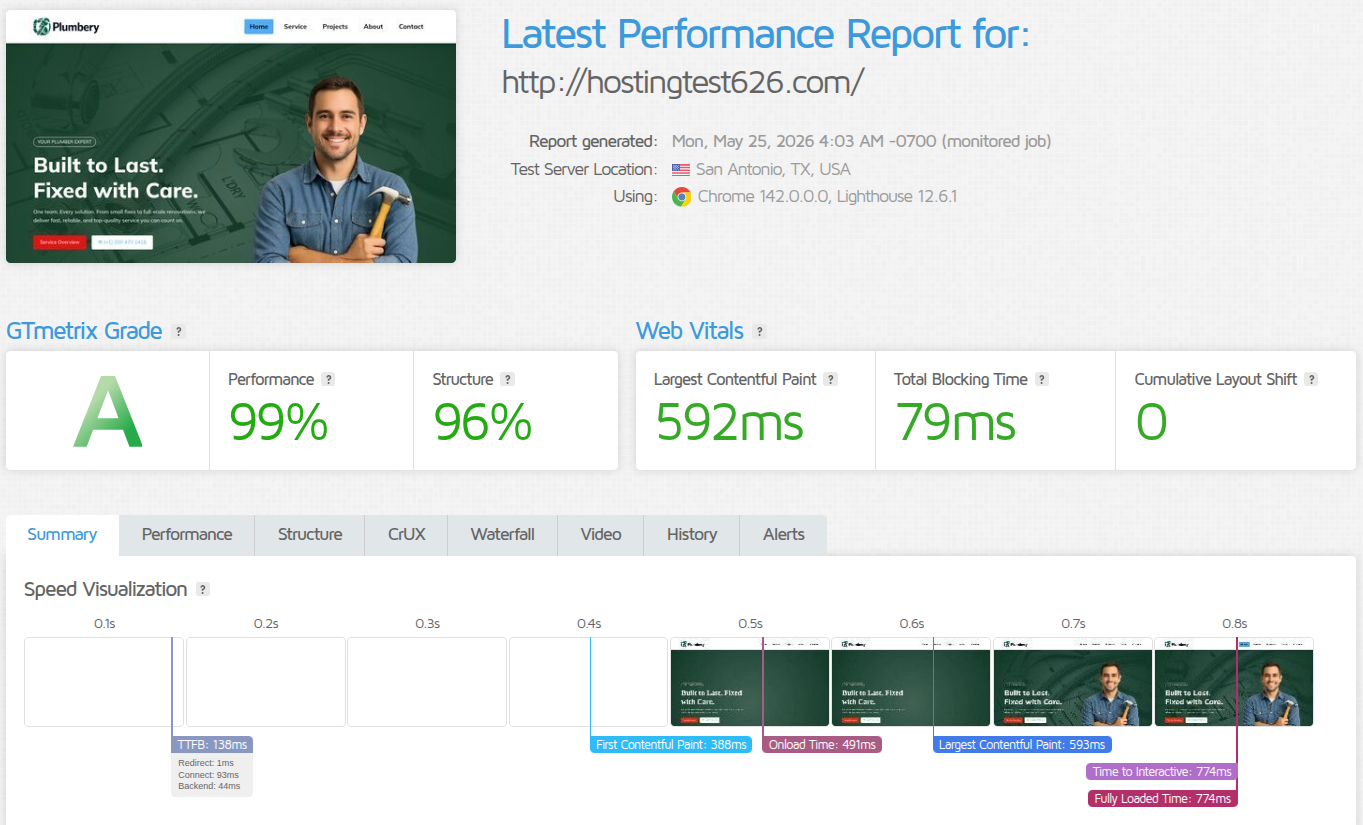Image resolution: width=1363 pixels, height=825 pixels.
Task: Click Total Blocking Time help icon
Action: tap(1042, 380)
